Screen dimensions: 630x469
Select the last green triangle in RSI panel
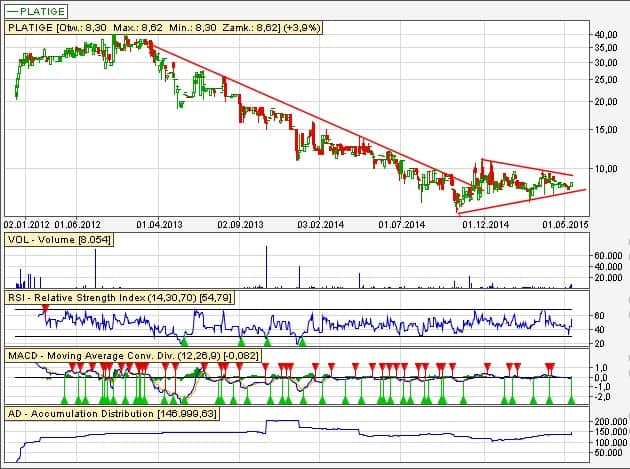coord(302,342)
